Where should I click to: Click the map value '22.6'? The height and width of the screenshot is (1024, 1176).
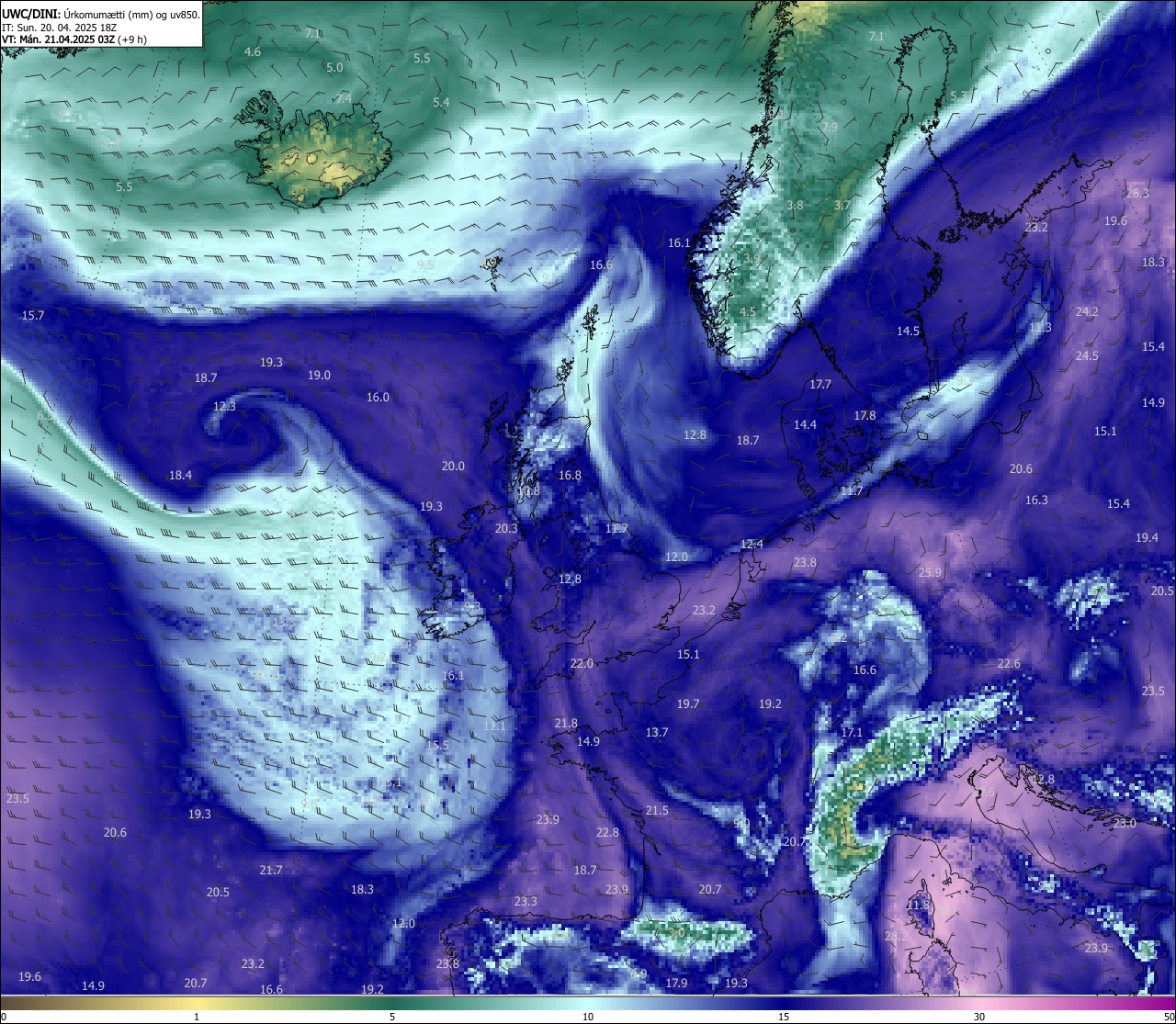tap(1009, 664)
